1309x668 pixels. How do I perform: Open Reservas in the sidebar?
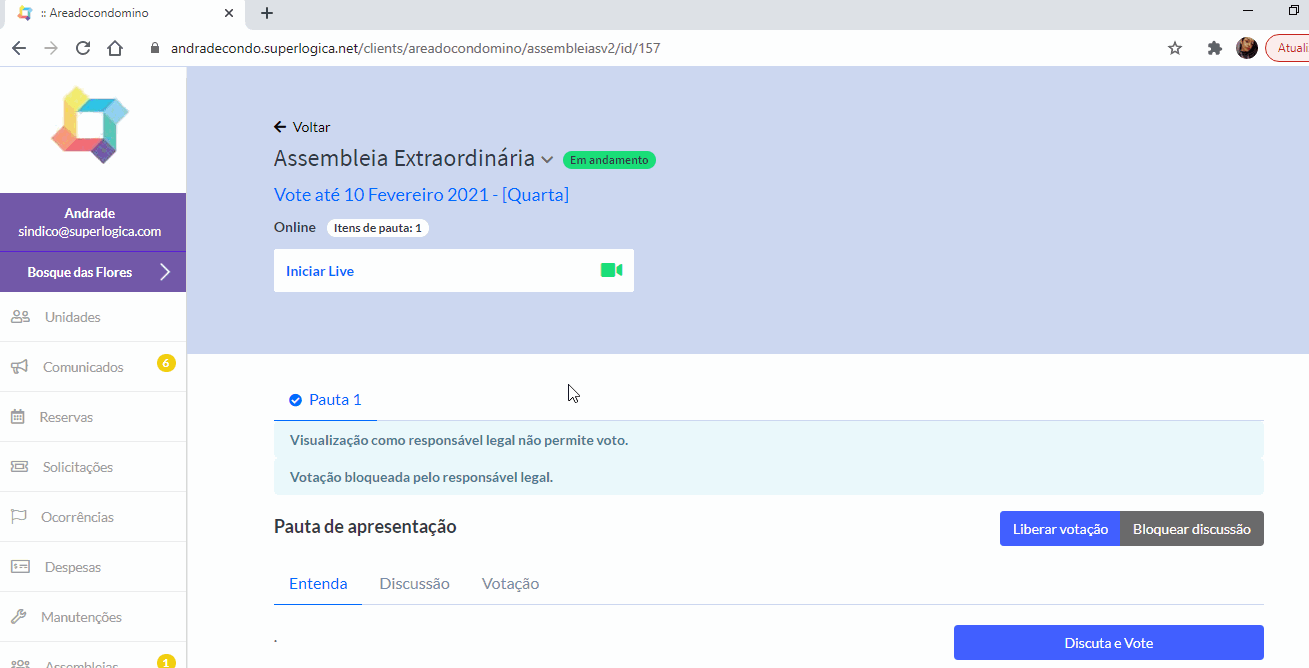point(93,417)
